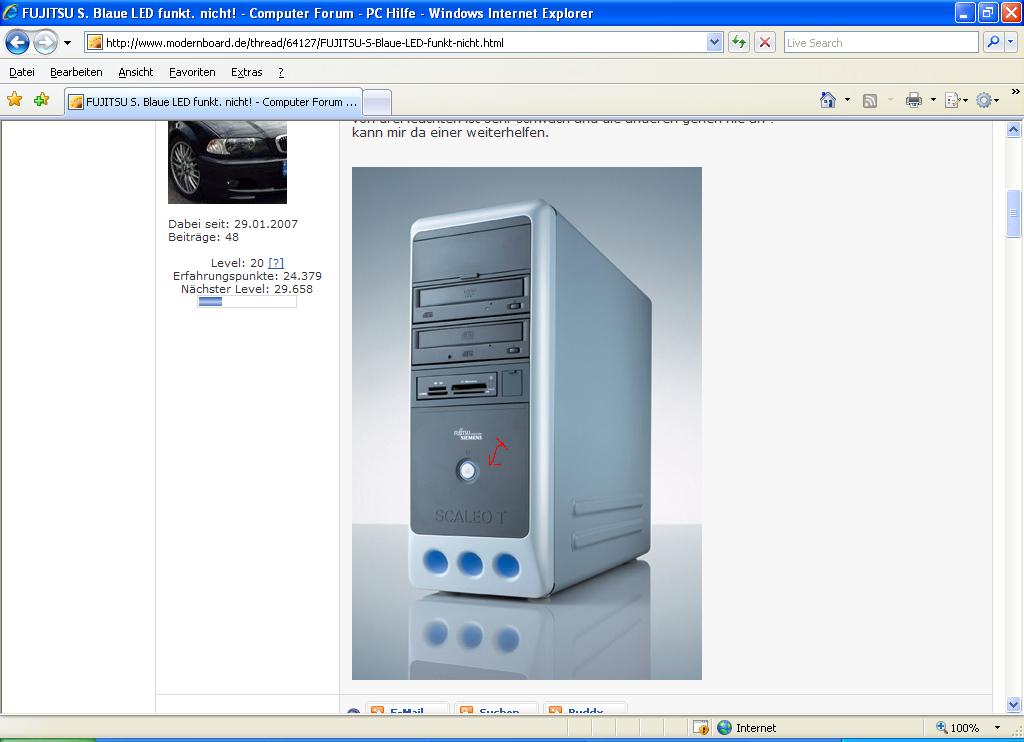The height and width of the screenshot is (742, 1024).
Task: Click the Back navigation arrow
Action: coord(18,42)
